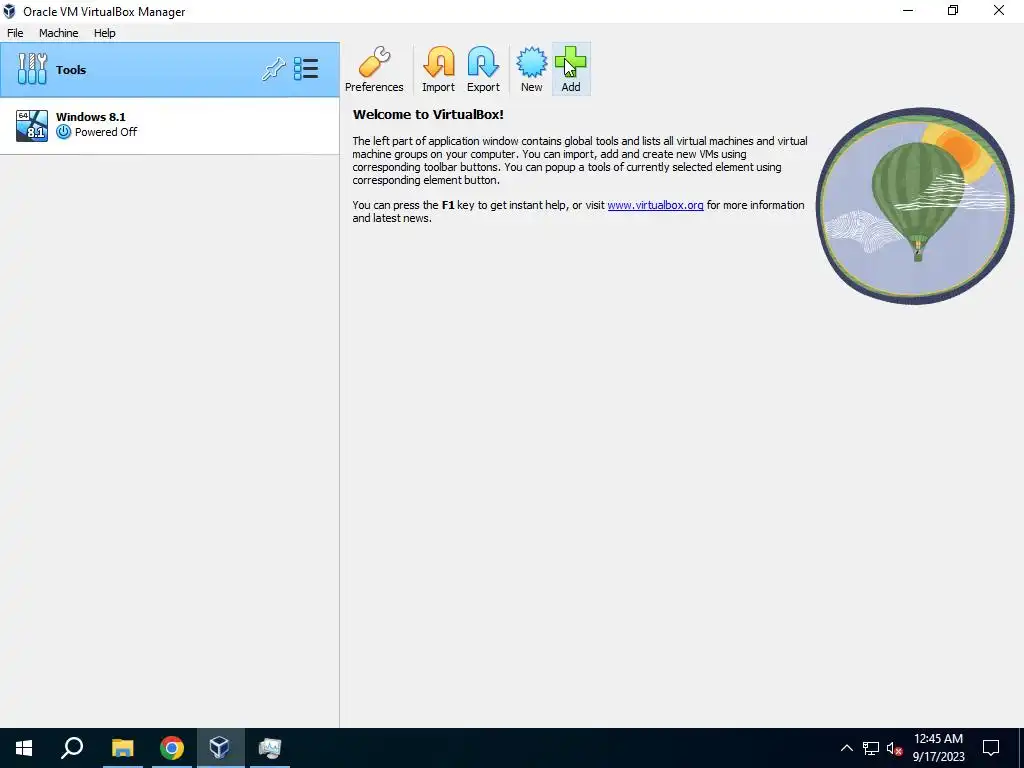
Task: Open the Windows Start menu
Action: [x=24, y=748]
